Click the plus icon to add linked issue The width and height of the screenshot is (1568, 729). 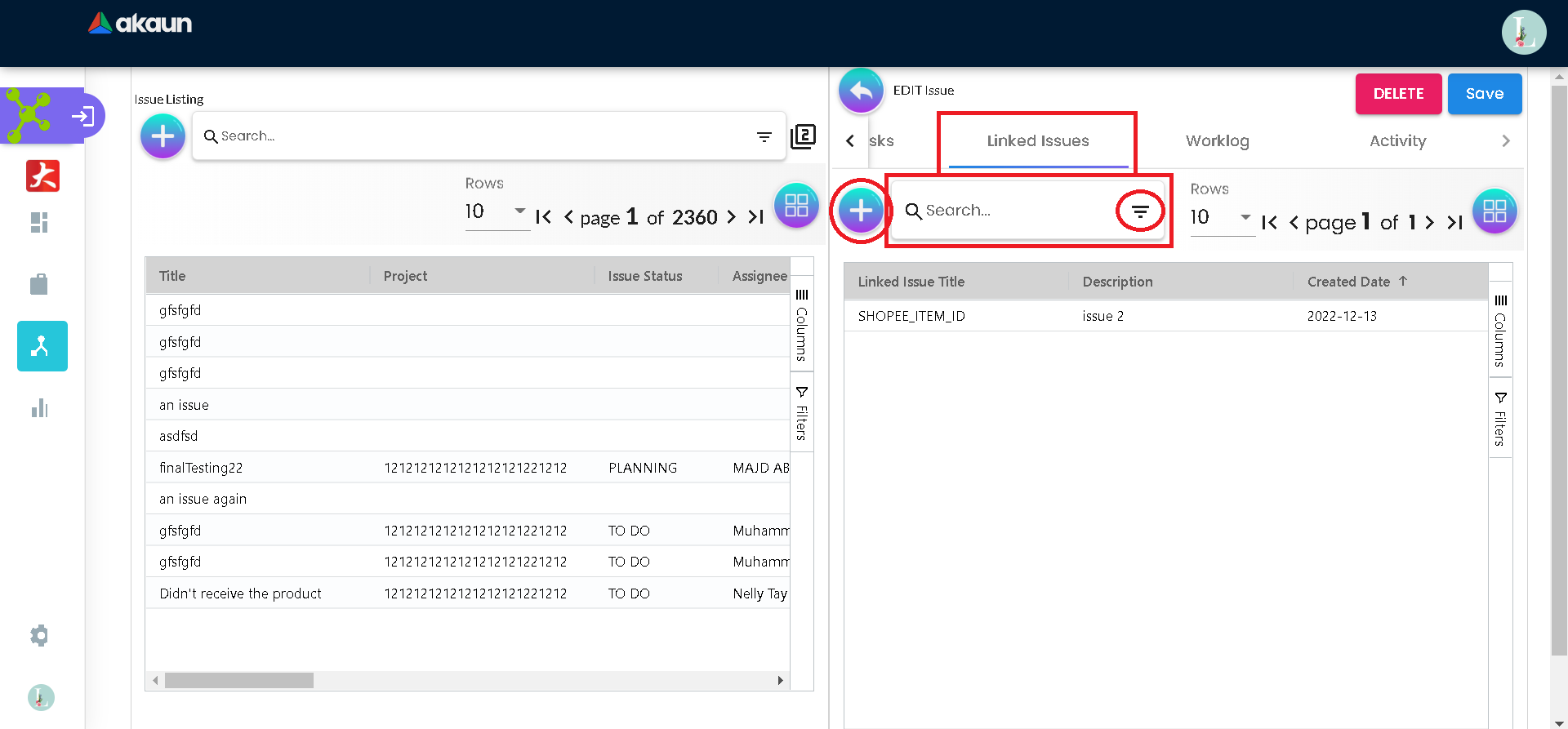pyautogui.click(x=861, y=211)
